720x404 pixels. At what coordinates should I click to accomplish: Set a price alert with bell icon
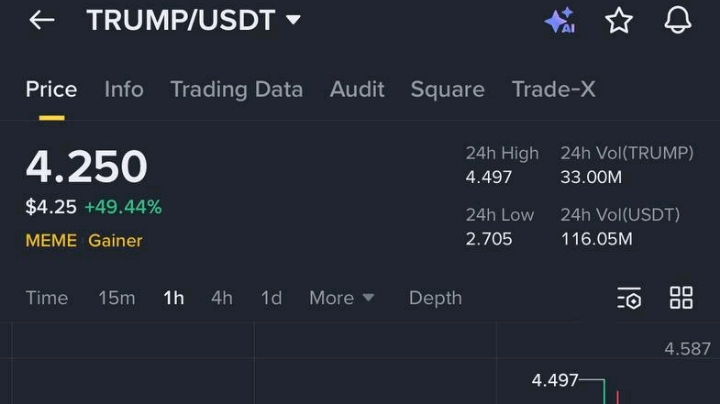coord(678,20)
